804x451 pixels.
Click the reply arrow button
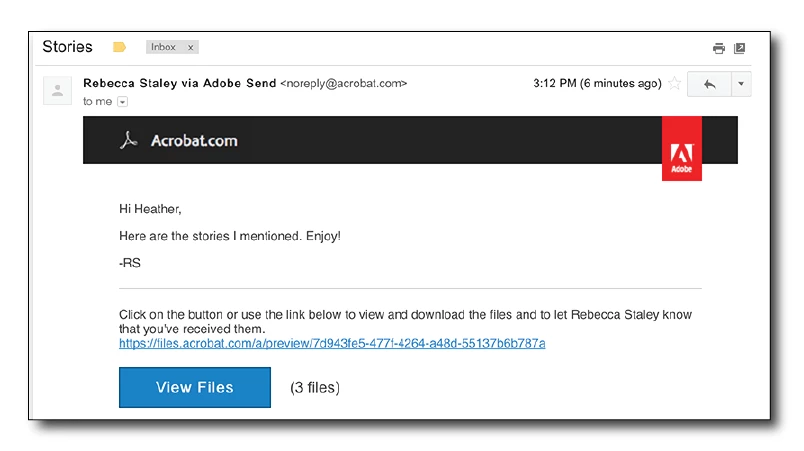[x=710, y=84]
